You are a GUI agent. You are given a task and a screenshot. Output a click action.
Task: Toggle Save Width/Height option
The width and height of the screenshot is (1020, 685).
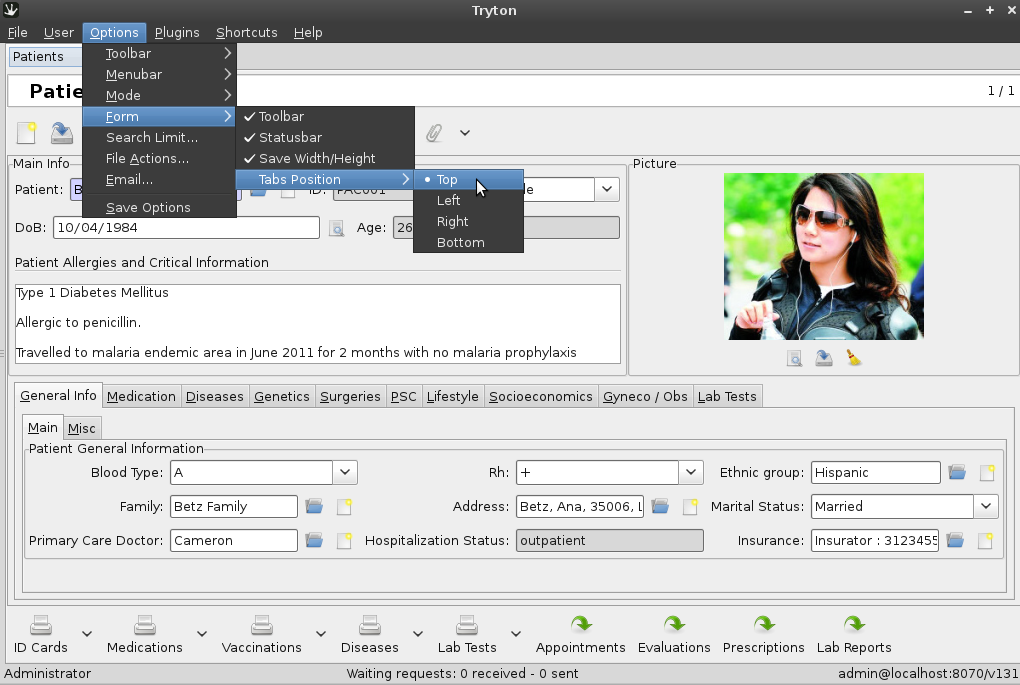316,159
